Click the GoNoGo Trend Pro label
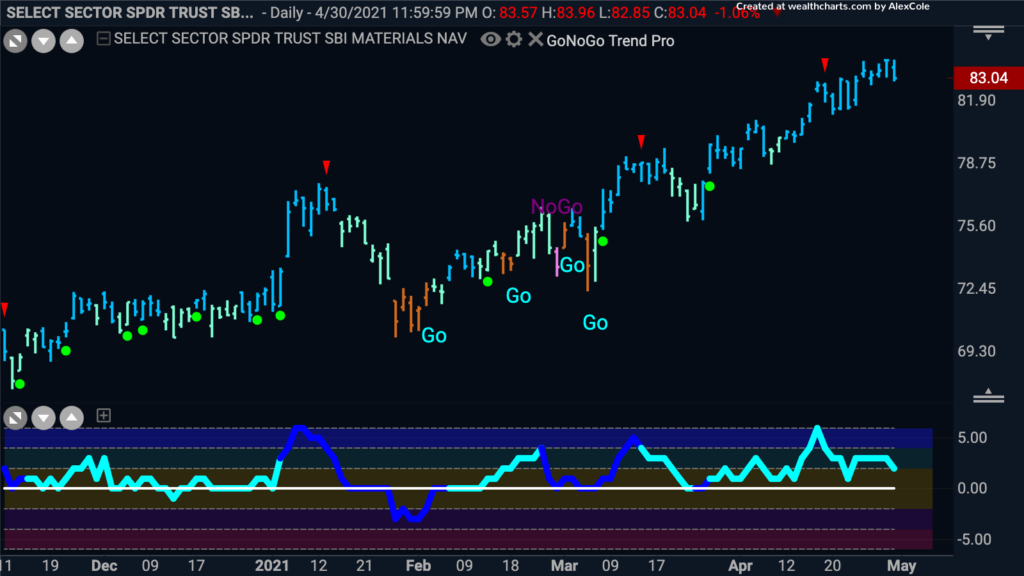 (x=610, y=40)
